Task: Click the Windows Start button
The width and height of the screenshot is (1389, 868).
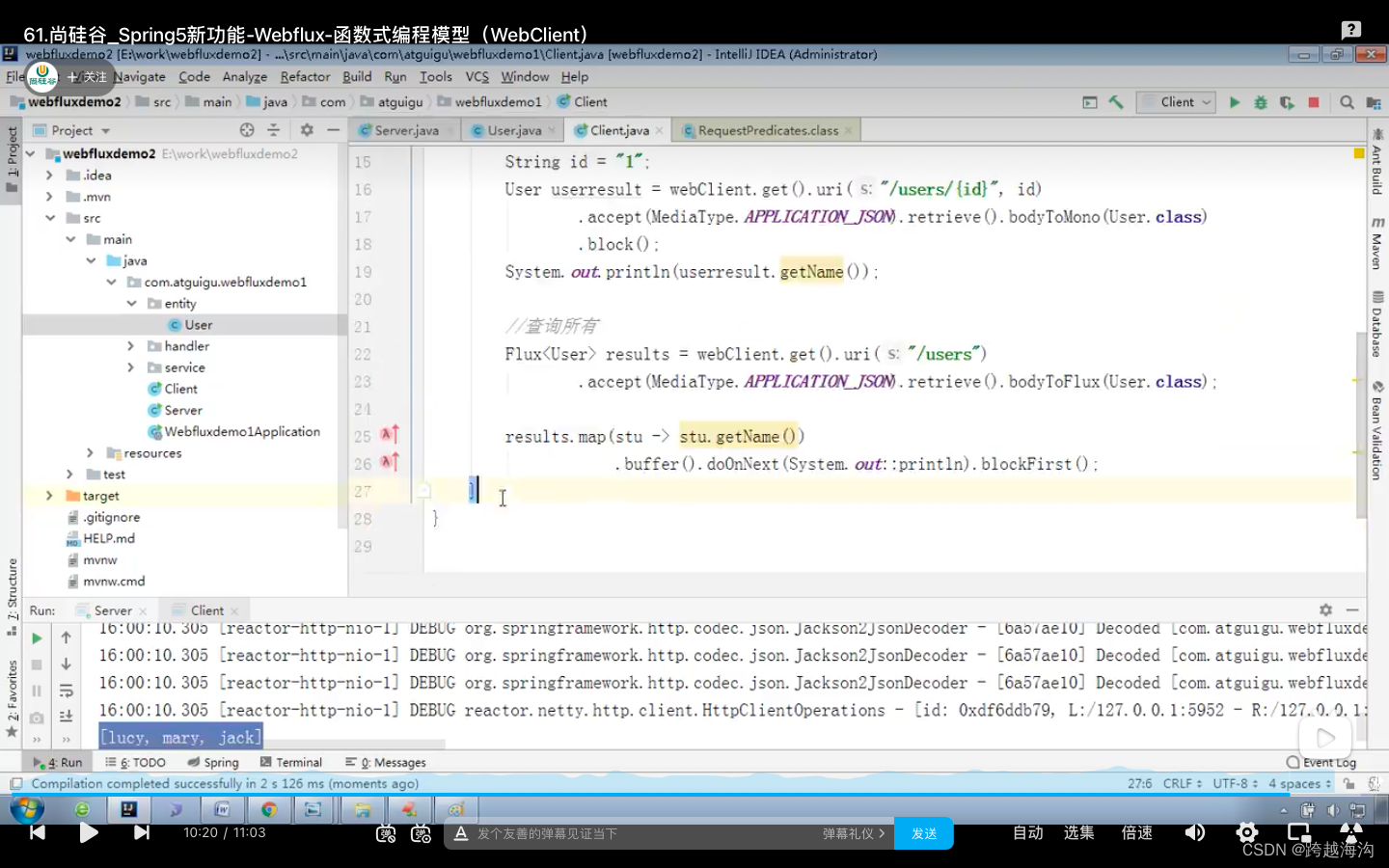Action: click(x=27, y=808)
